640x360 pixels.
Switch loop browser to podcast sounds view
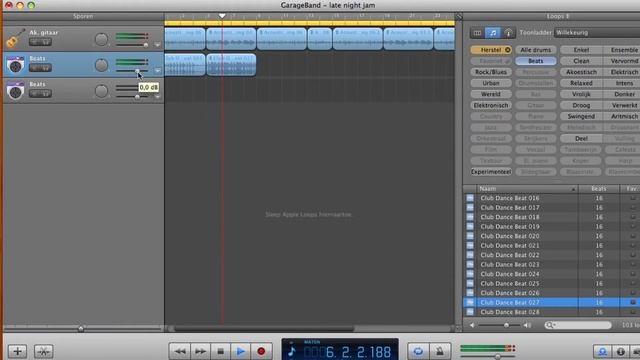click(x=508, y=33)
